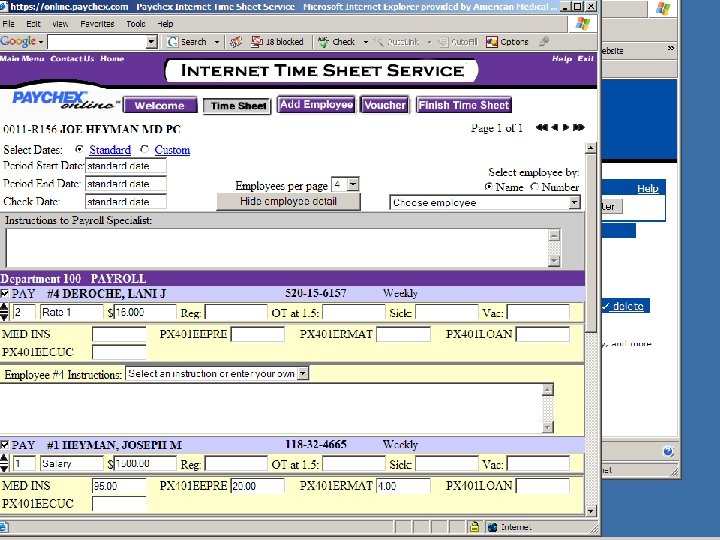Switch to the Time Sheet tab

[x=237, y=106]
